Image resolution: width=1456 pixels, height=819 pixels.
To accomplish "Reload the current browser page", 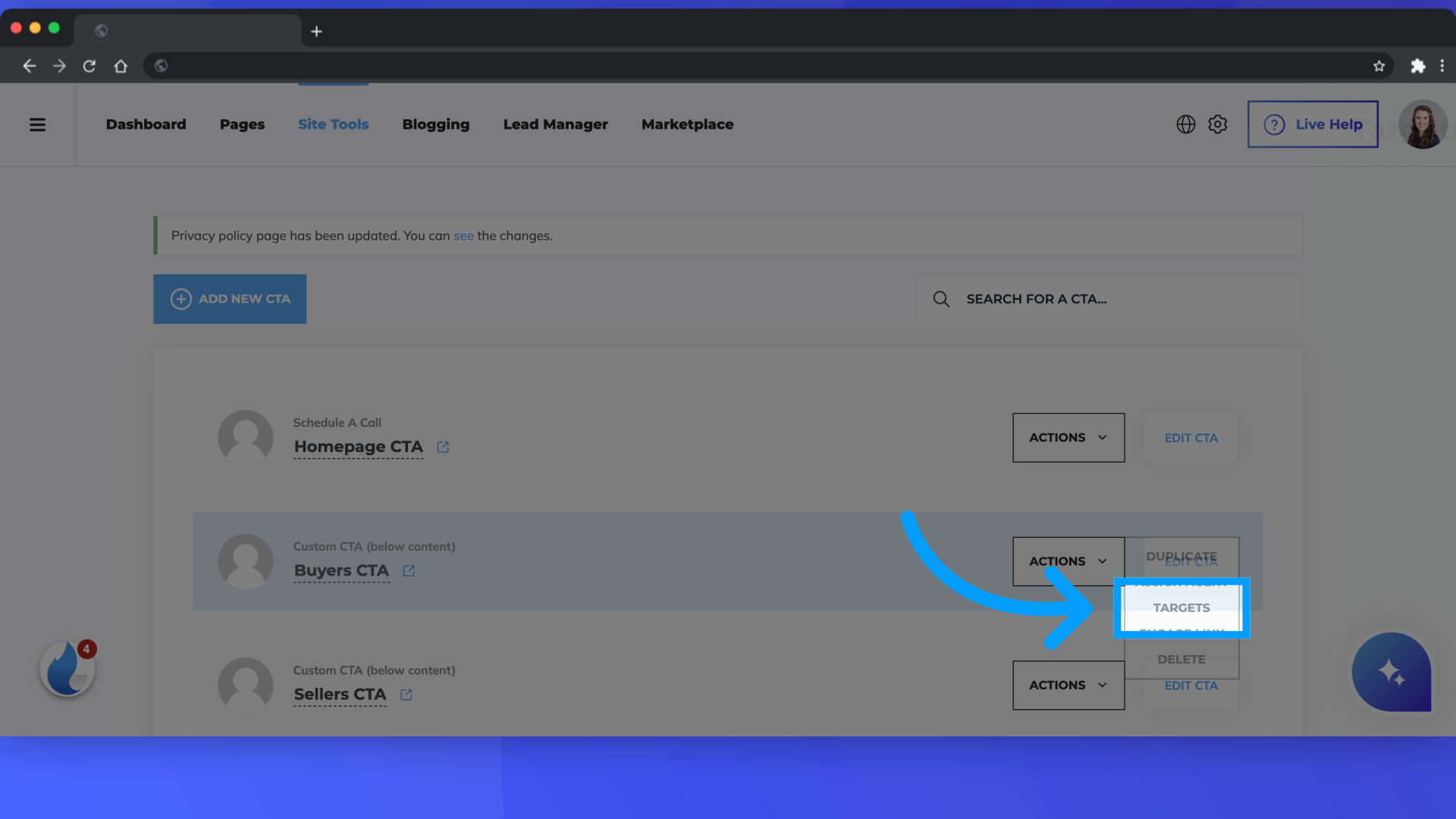I will click(x=89, y=66).
